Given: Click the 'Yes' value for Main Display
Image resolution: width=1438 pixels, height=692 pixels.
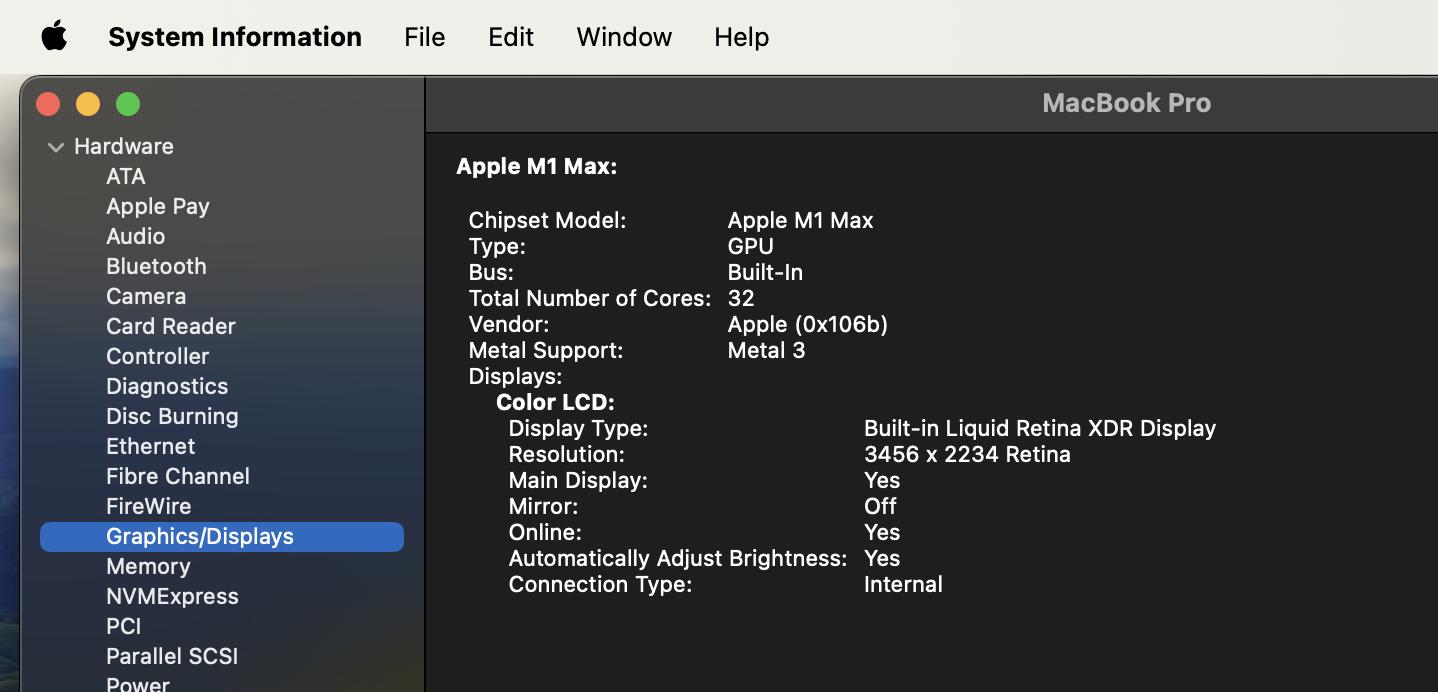Looking at the screenshot, I should pos(882,480).
